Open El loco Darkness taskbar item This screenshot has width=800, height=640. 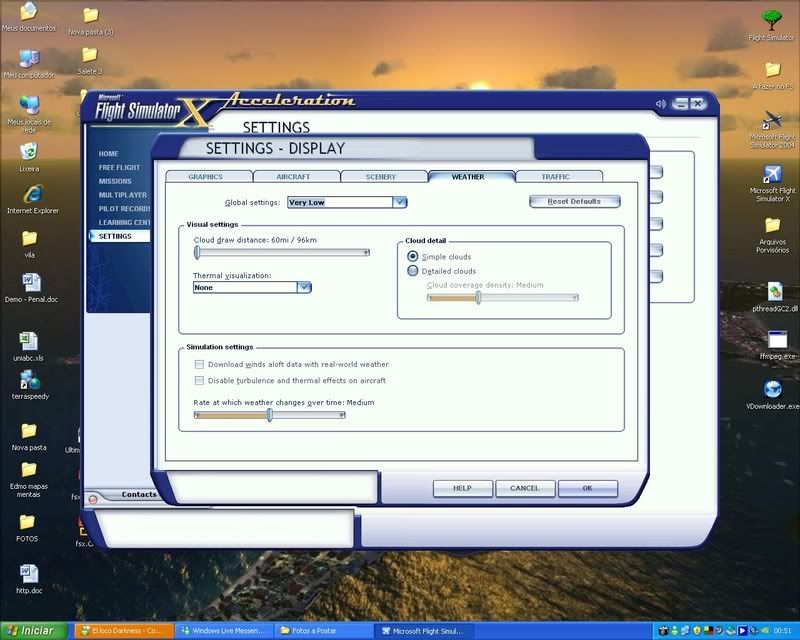tap(123, 631)
